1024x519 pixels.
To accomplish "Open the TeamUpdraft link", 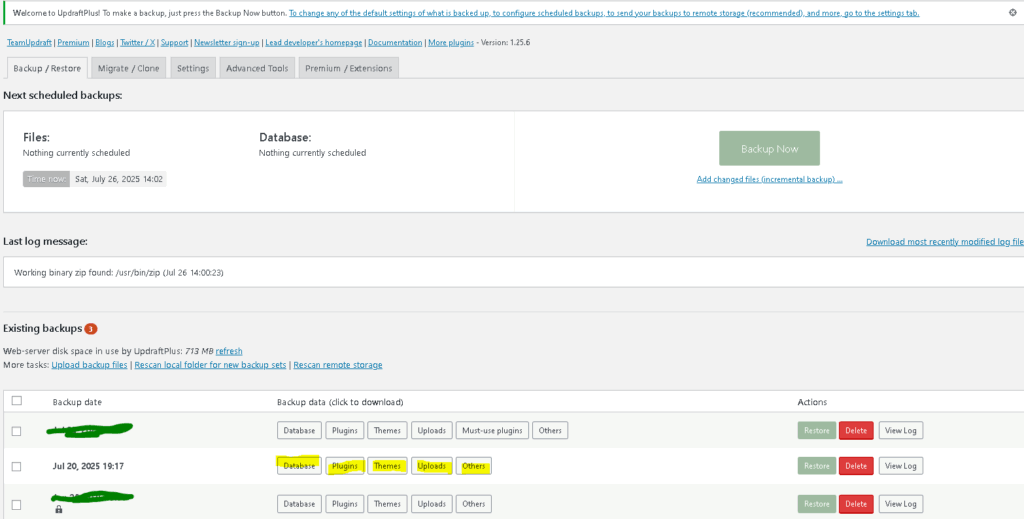I will [x=29, y=42].
